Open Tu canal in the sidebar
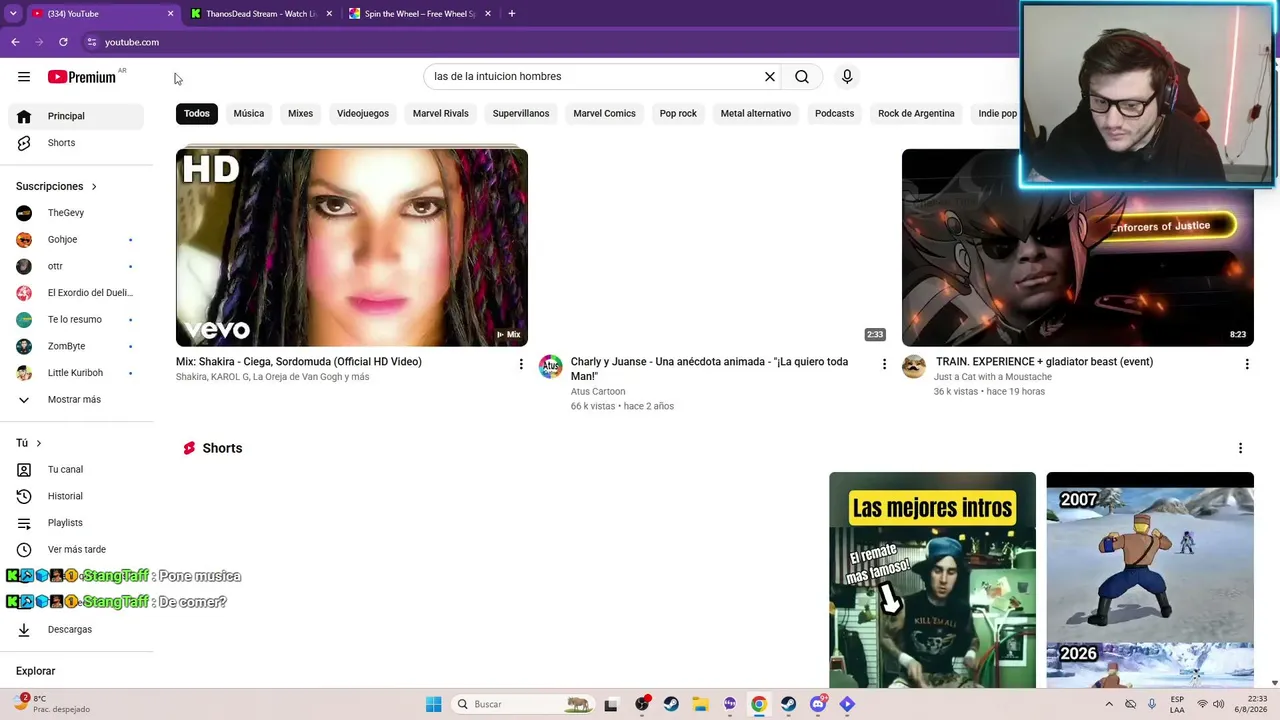 click(x=76, y=470)
